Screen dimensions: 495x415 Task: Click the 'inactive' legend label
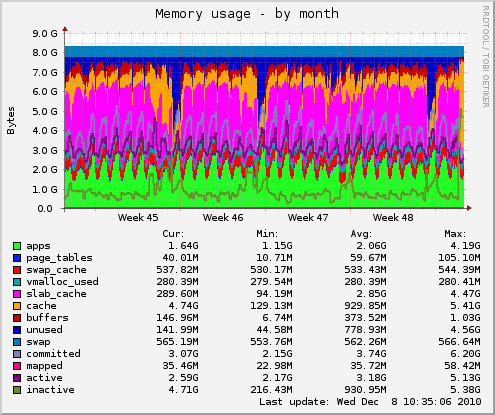tap(50, 390)
